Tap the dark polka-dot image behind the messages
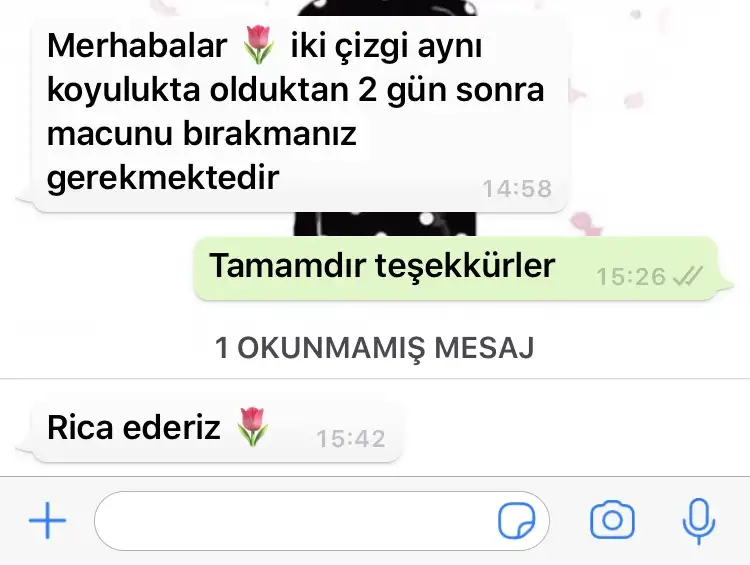 point(385,224)
